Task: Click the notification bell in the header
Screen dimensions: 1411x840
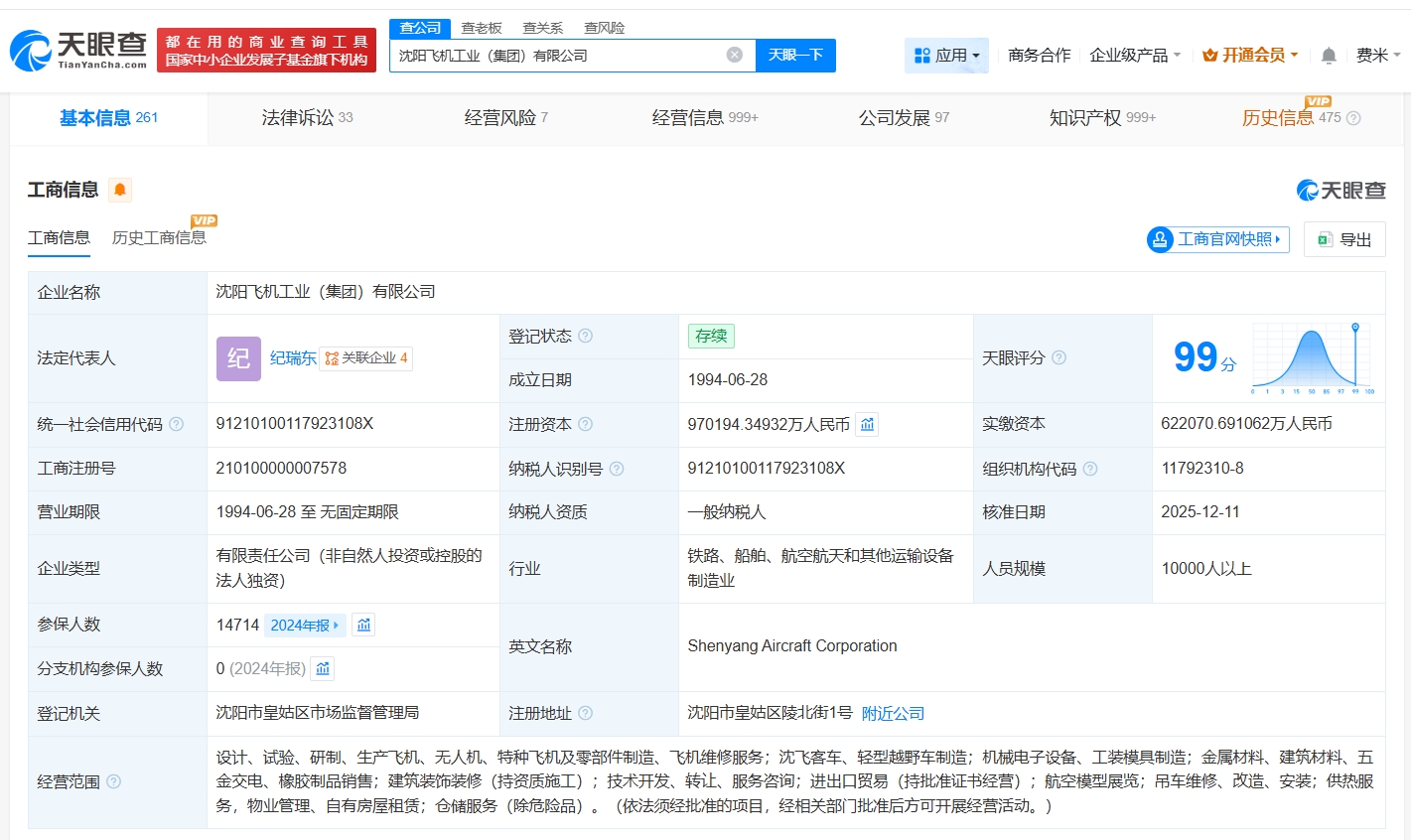Action: click(1329, 56)
